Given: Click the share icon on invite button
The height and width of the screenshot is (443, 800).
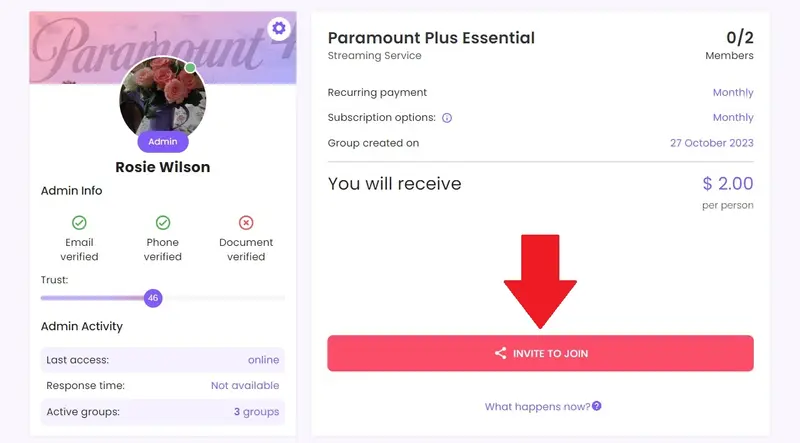Looking at the screenshot, I should (500, 353).
